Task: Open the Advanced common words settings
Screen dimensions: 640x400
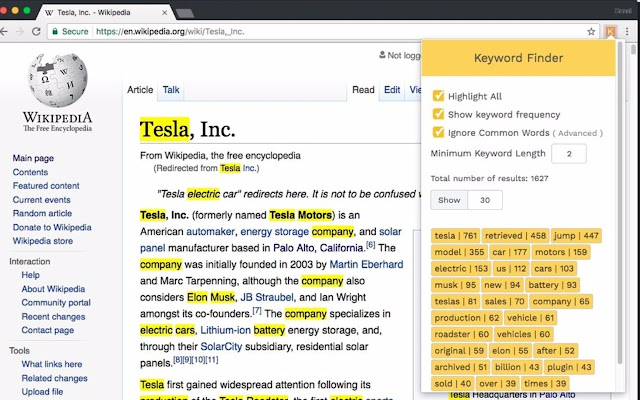Action: (577, 133)
